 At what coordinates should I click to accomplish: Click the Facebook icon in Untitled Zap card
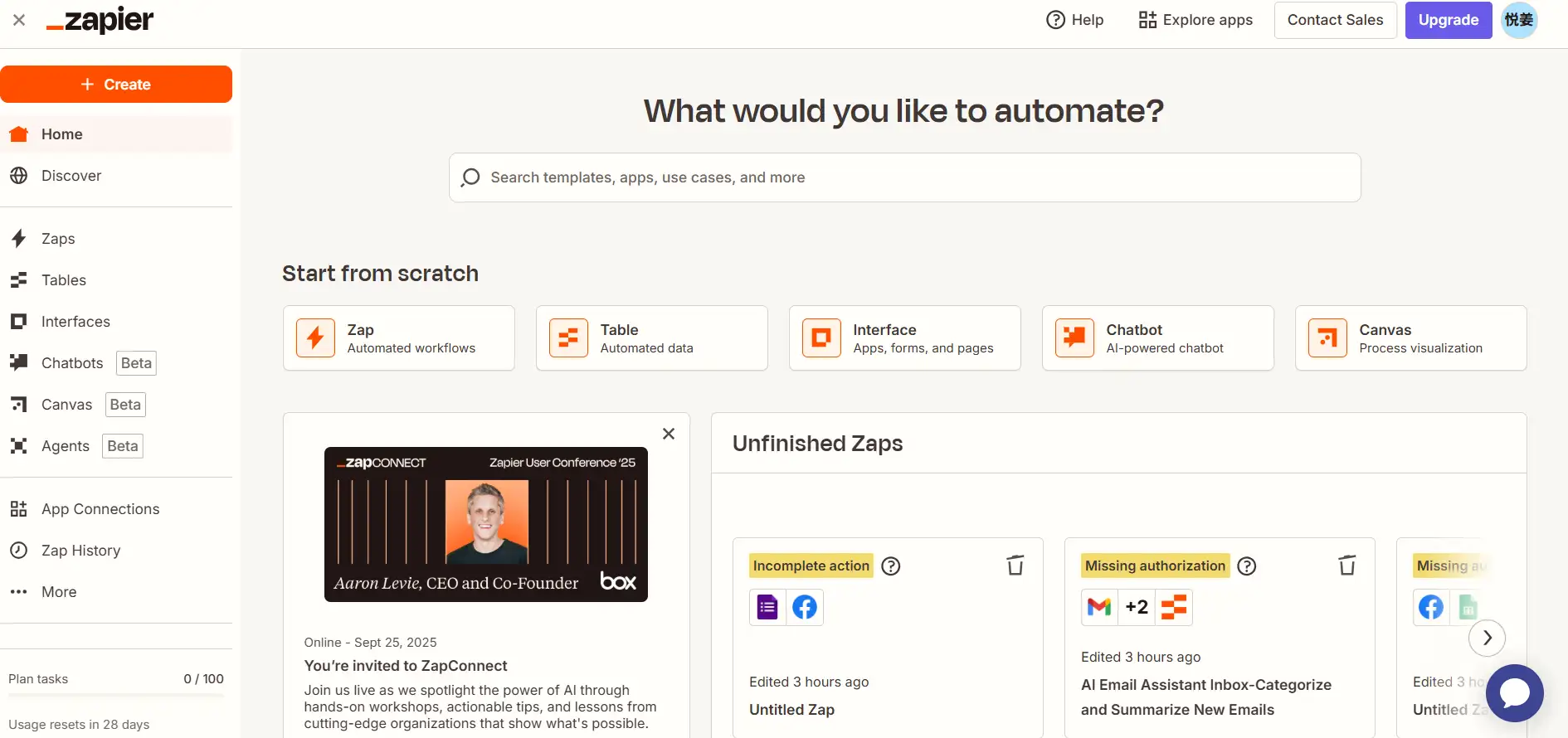[805, 608]
